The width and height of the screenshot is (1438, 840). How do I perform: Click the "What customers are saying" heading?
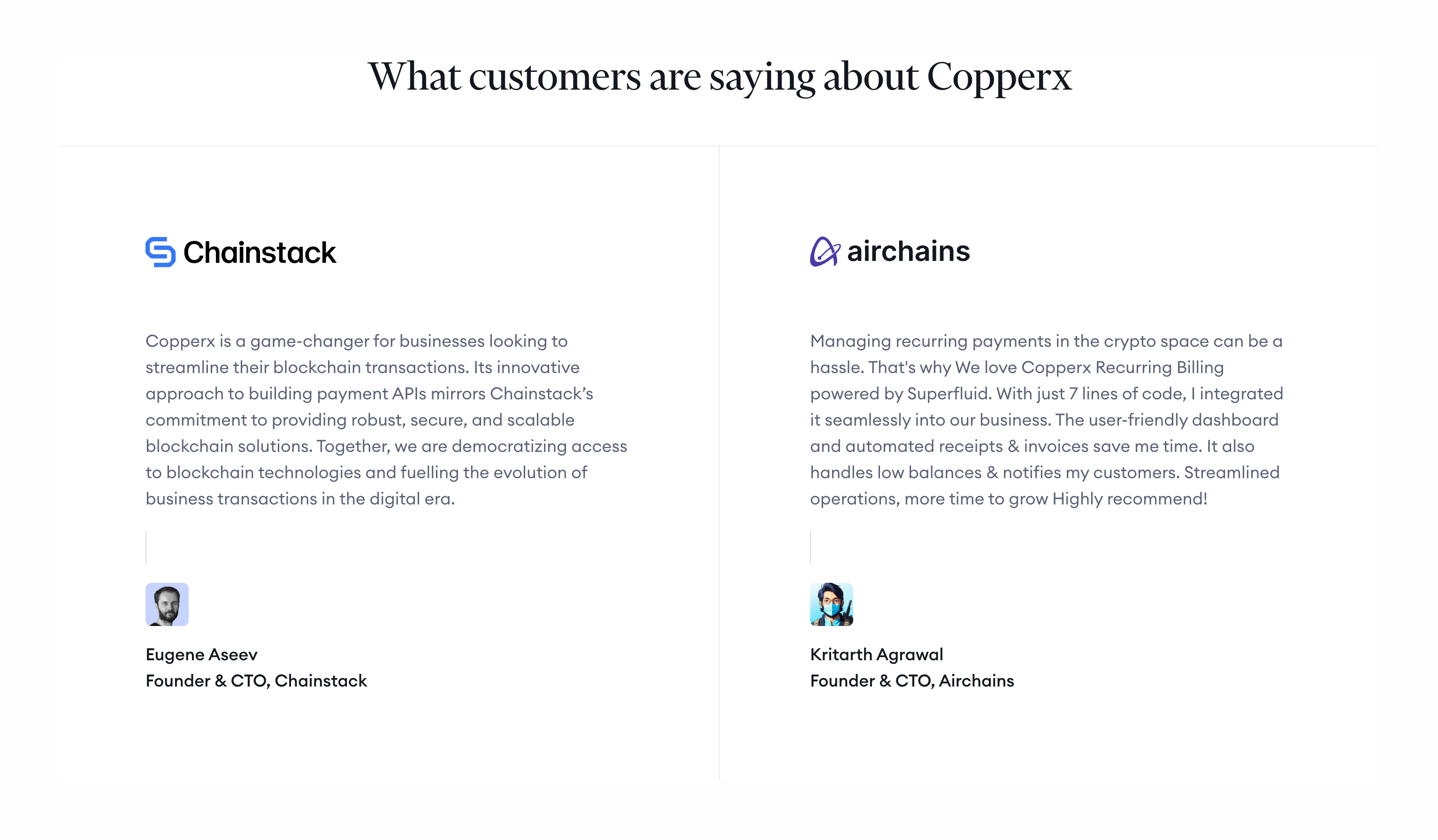pos(719,76)
